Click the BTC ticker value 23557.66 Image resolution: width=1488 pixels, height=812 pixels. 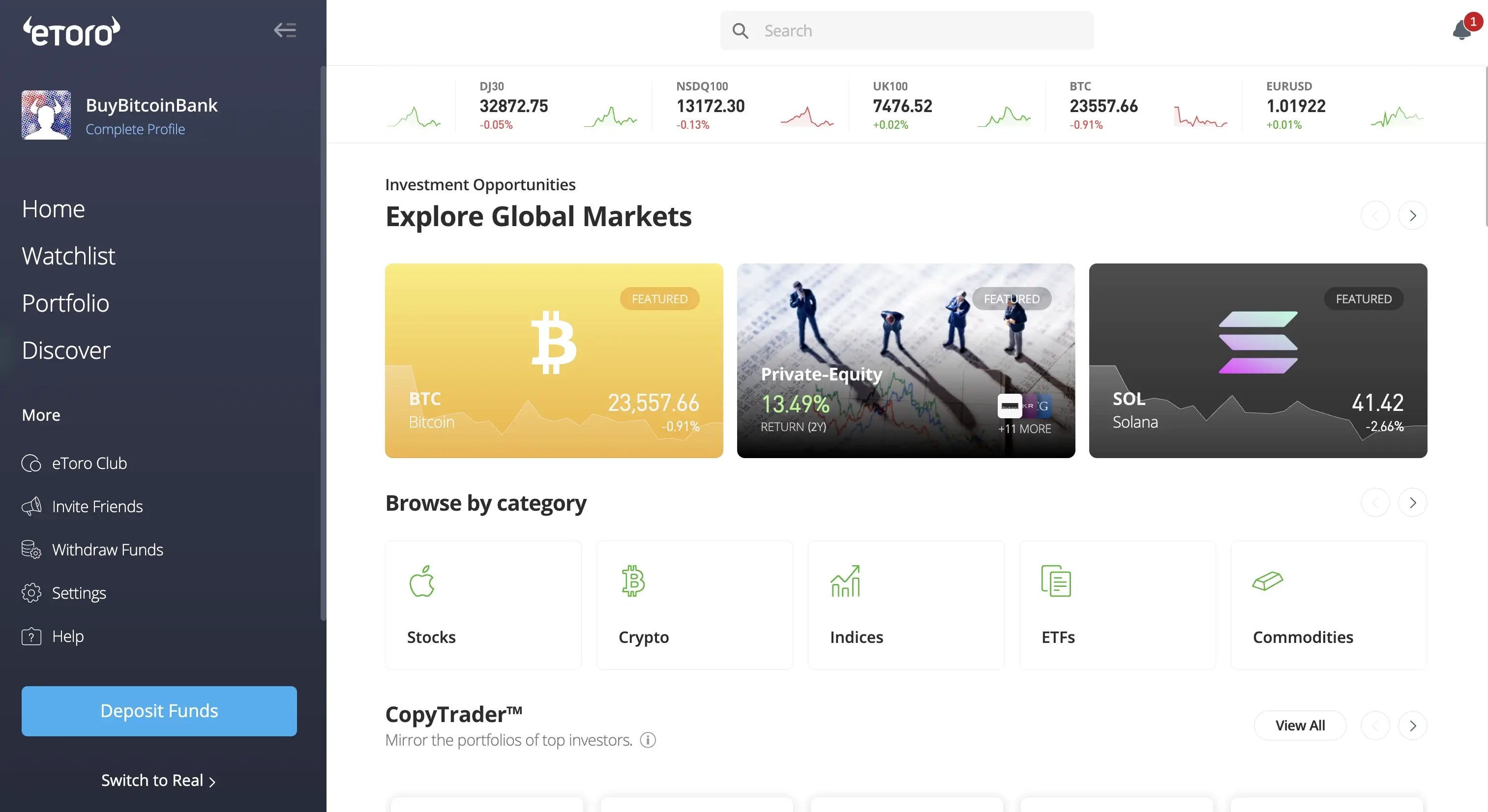tap(1103, 106)
